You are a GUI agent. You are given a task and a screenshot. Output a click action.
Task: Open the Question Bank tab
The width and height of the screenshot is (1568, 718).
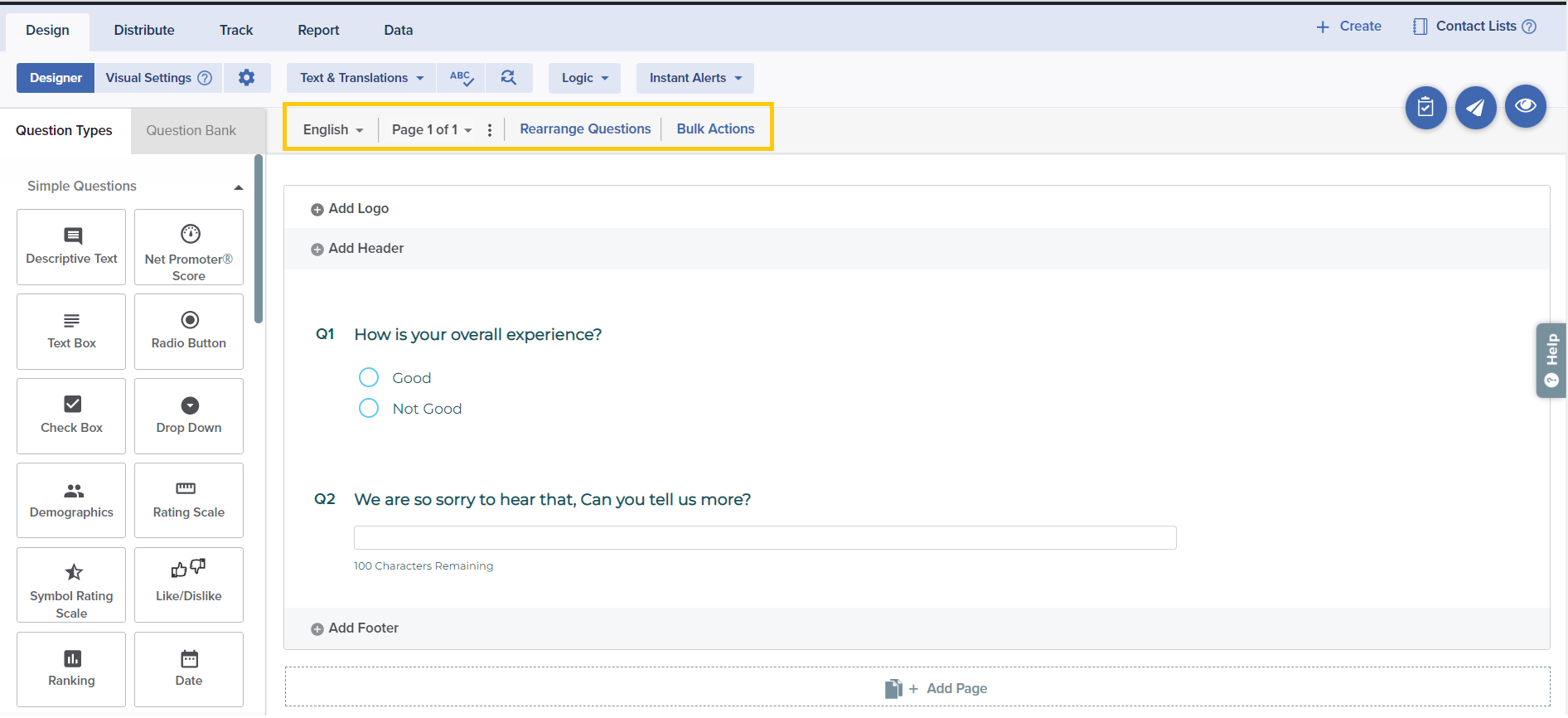point(191,131)
